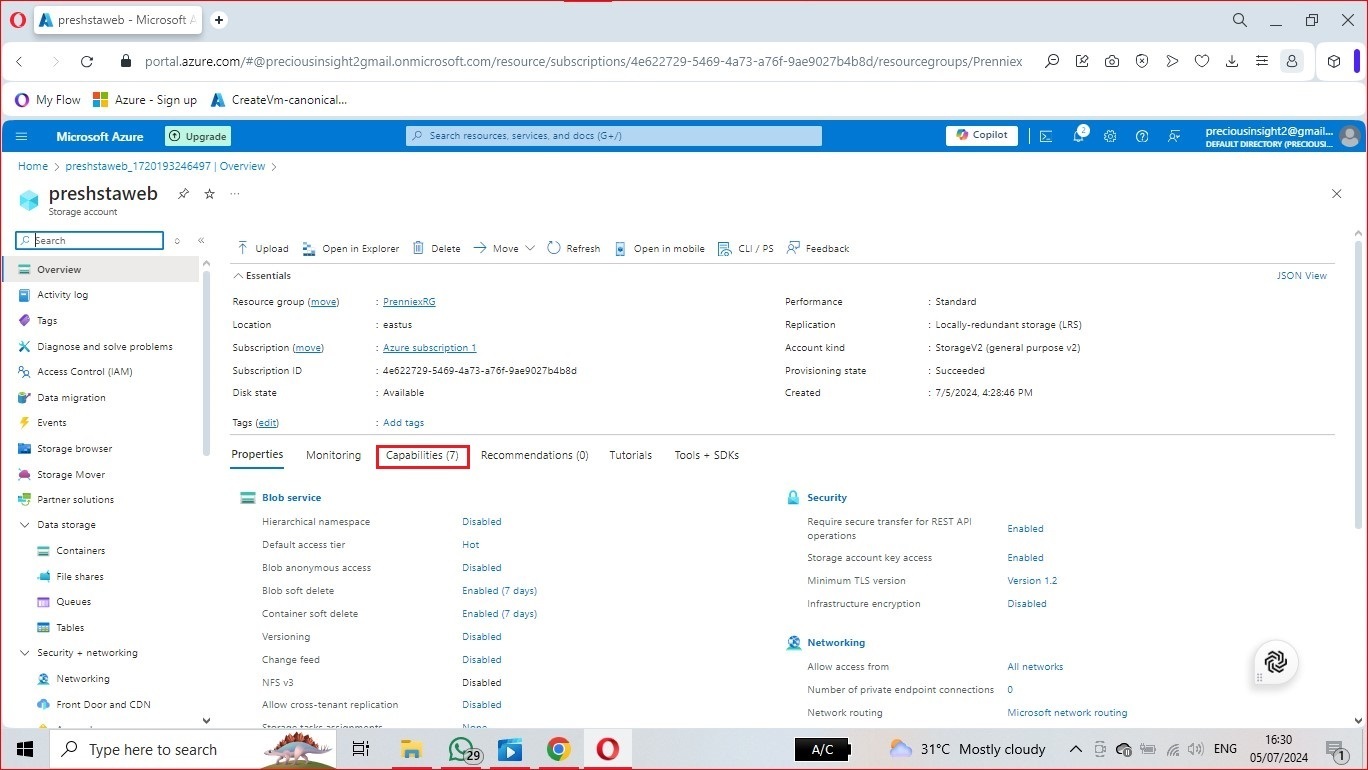Open portal settings gear
Viewport: 1368px width, 770px height.
coord(1110,136)
